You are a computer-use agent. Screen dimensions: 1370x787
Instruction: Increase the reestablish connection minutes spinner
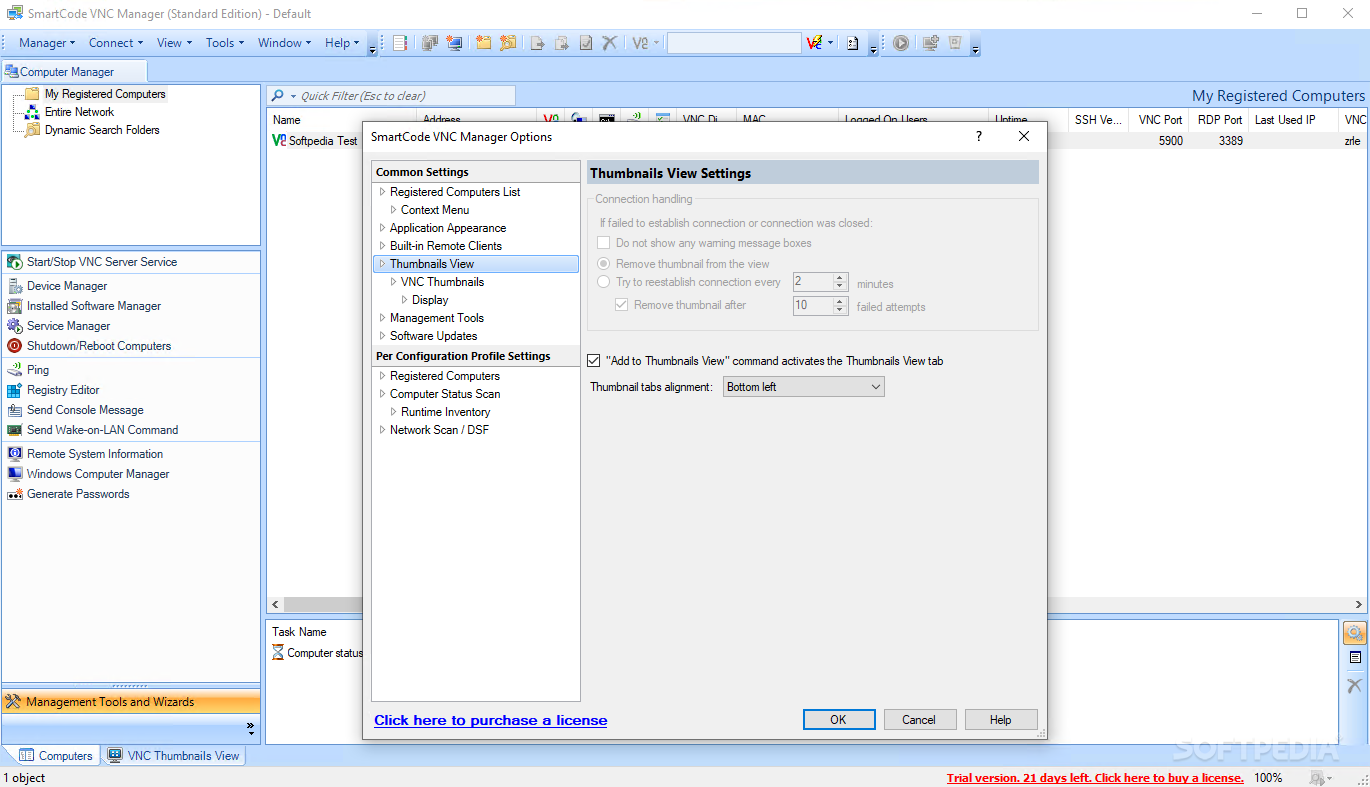click(x=840, y=278)
